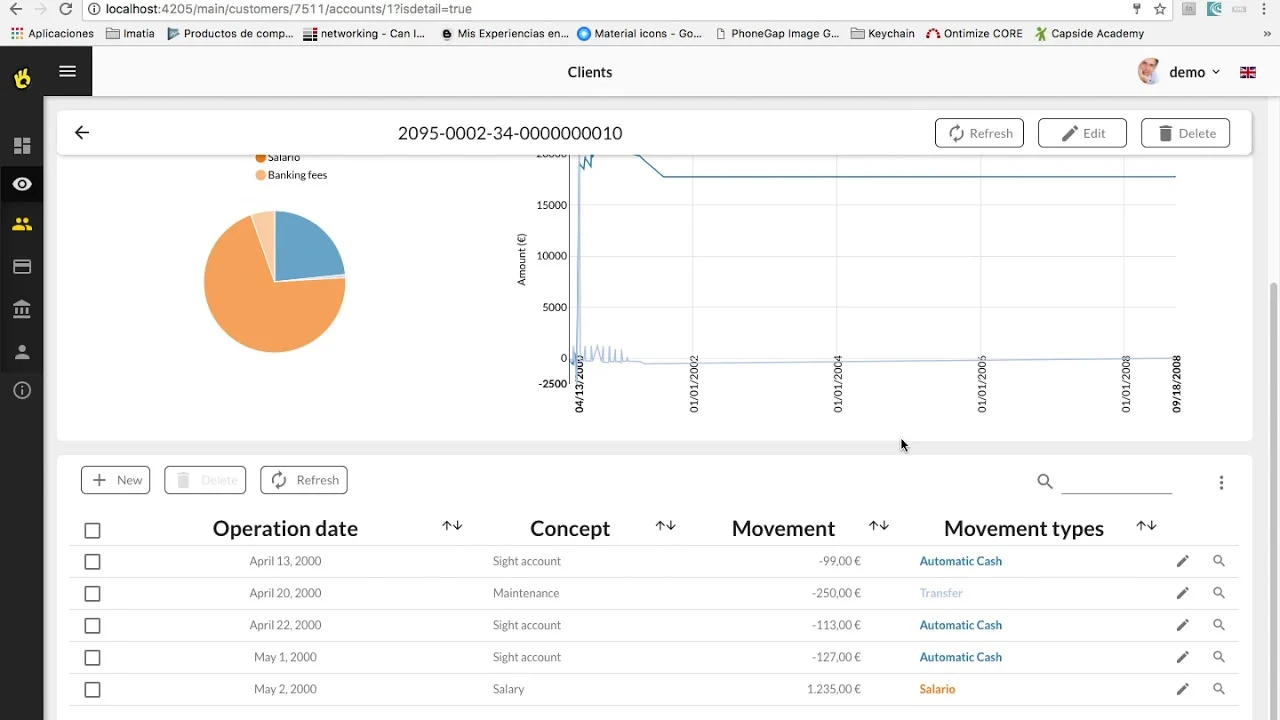
Task: Sort by Operation date column
Action: 452,526
